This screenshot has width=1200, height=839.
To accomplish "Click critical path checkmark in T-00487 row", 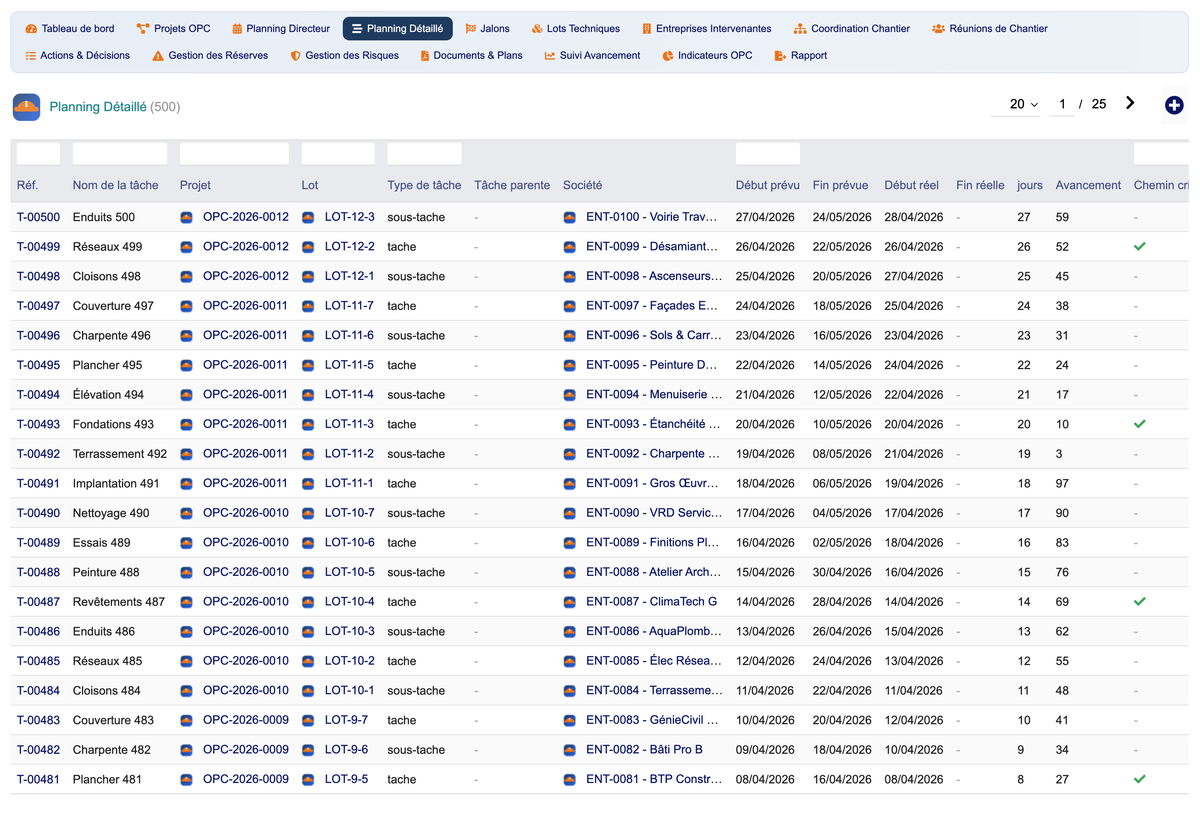I will (1139, 602).
